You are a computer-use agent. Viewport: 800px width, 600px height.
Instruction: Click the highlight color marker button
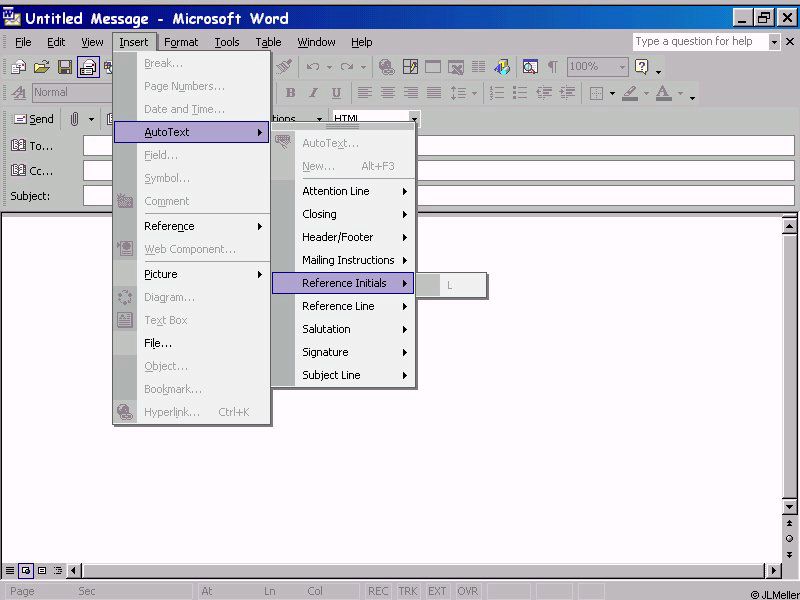point(629,93)
